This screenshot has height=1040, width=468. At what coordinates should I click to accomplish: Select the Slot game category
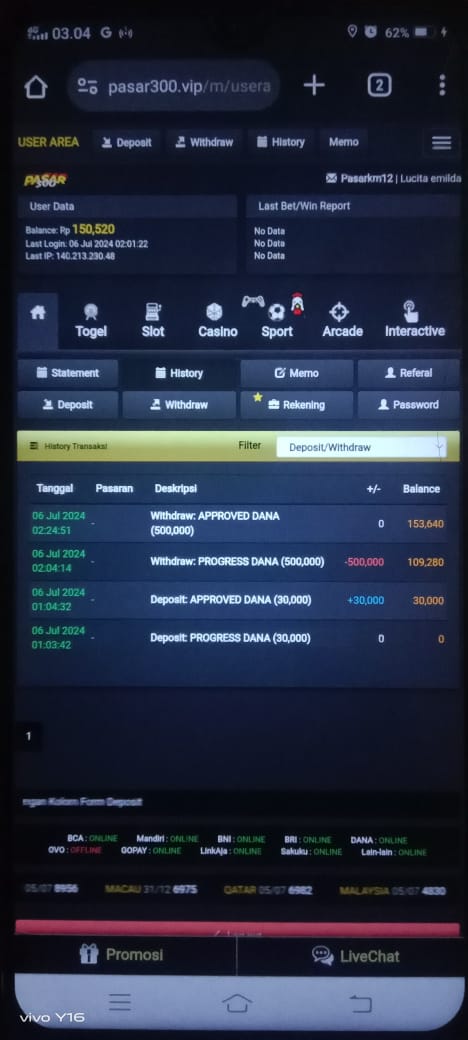pos(153,321)
